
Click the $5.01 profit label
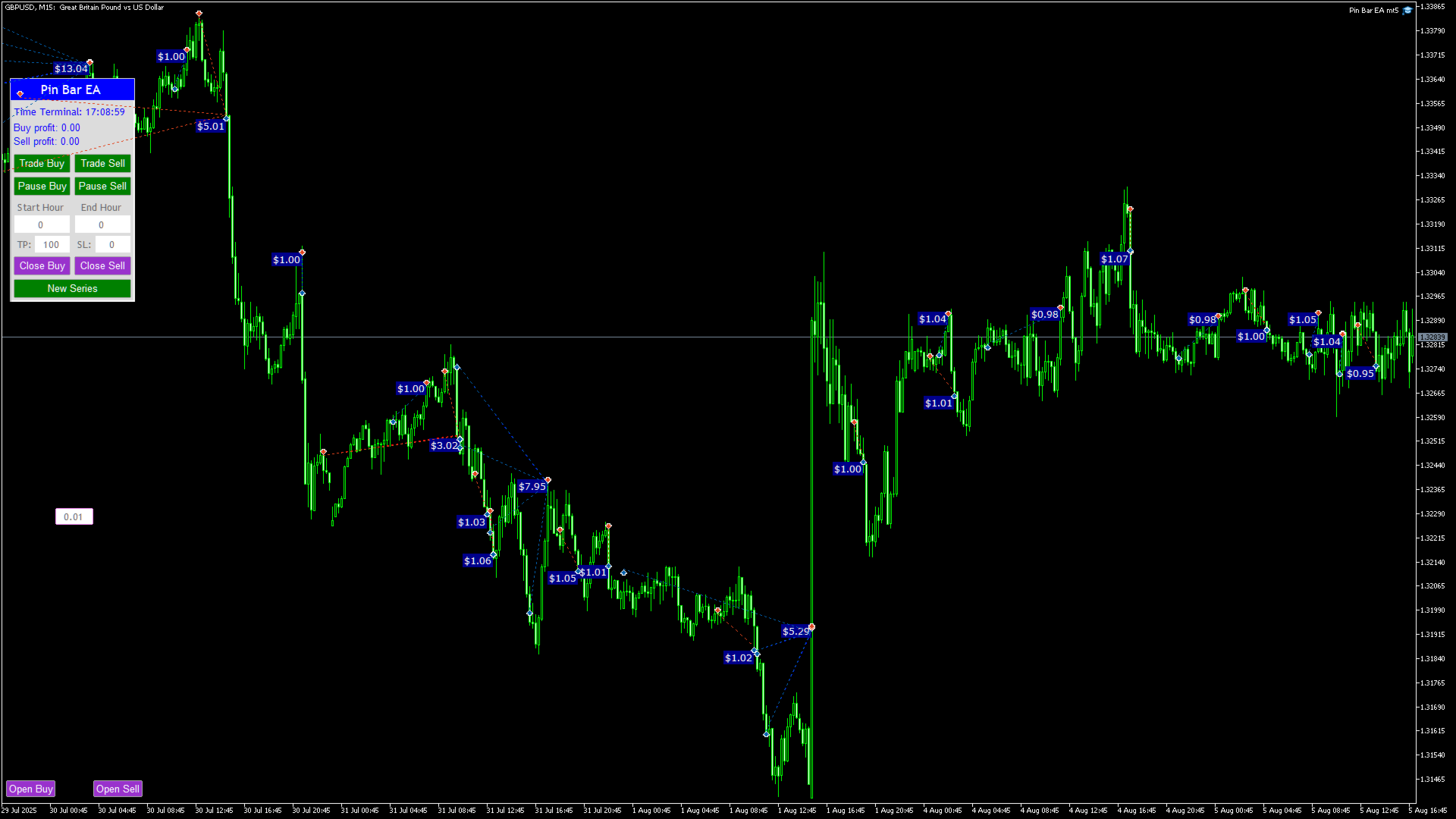[x=211, y=126]
